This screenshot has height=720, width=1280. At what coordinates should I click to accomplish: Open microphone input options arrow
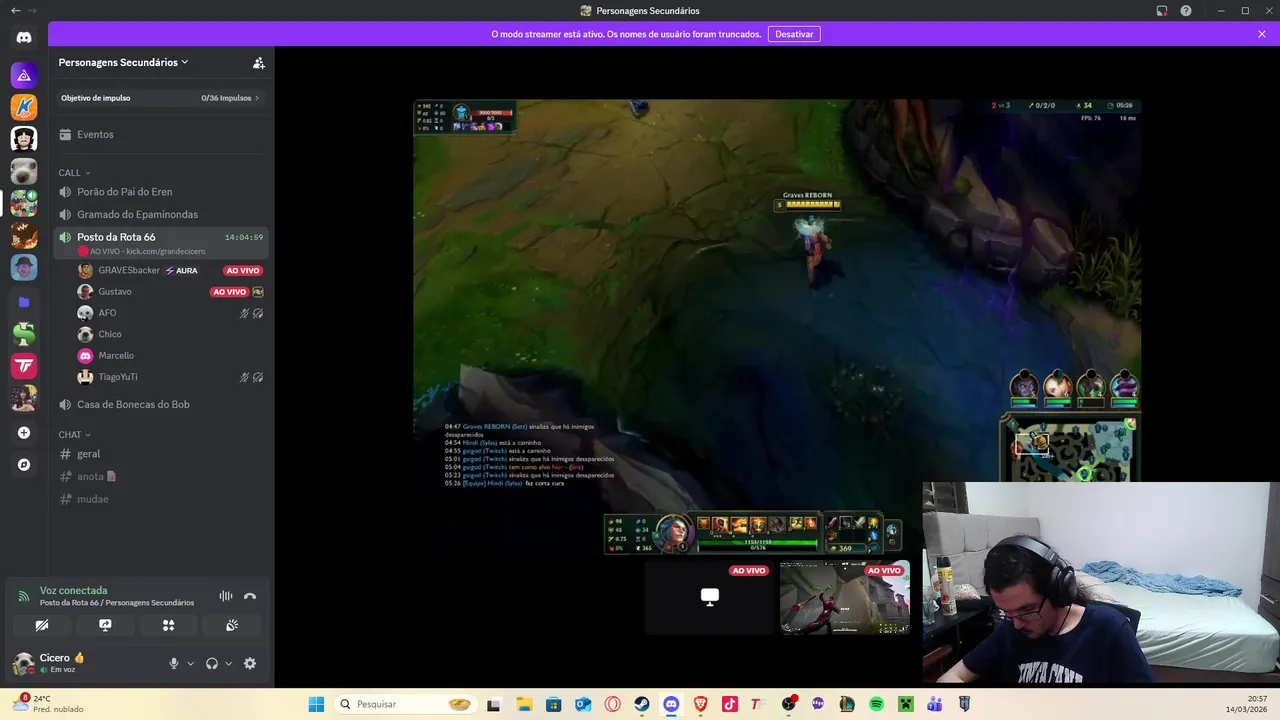tap(190, 663)
